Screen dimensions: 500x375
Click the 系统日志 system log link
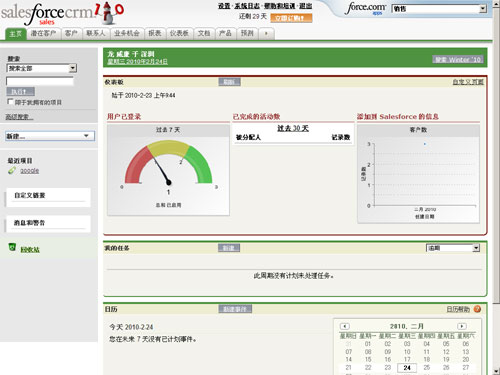247,6
